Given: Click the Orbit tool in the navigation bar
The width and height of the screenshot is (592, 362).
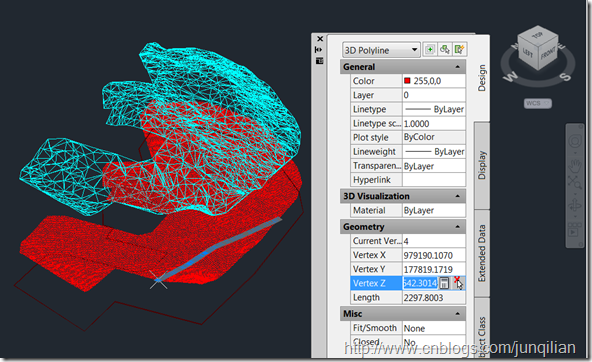Looking at the screenshot, I should (575, 206).
